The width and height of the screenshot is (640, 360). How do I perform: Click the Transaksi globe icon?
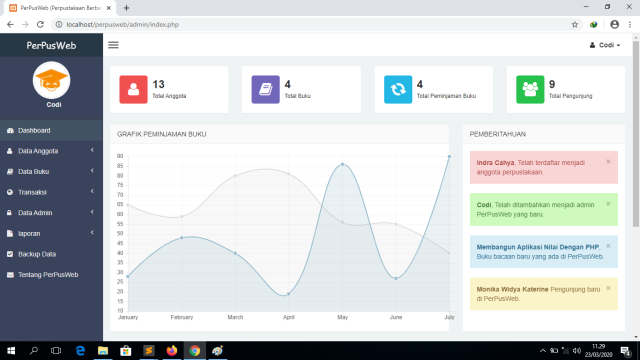pos(10,192)
